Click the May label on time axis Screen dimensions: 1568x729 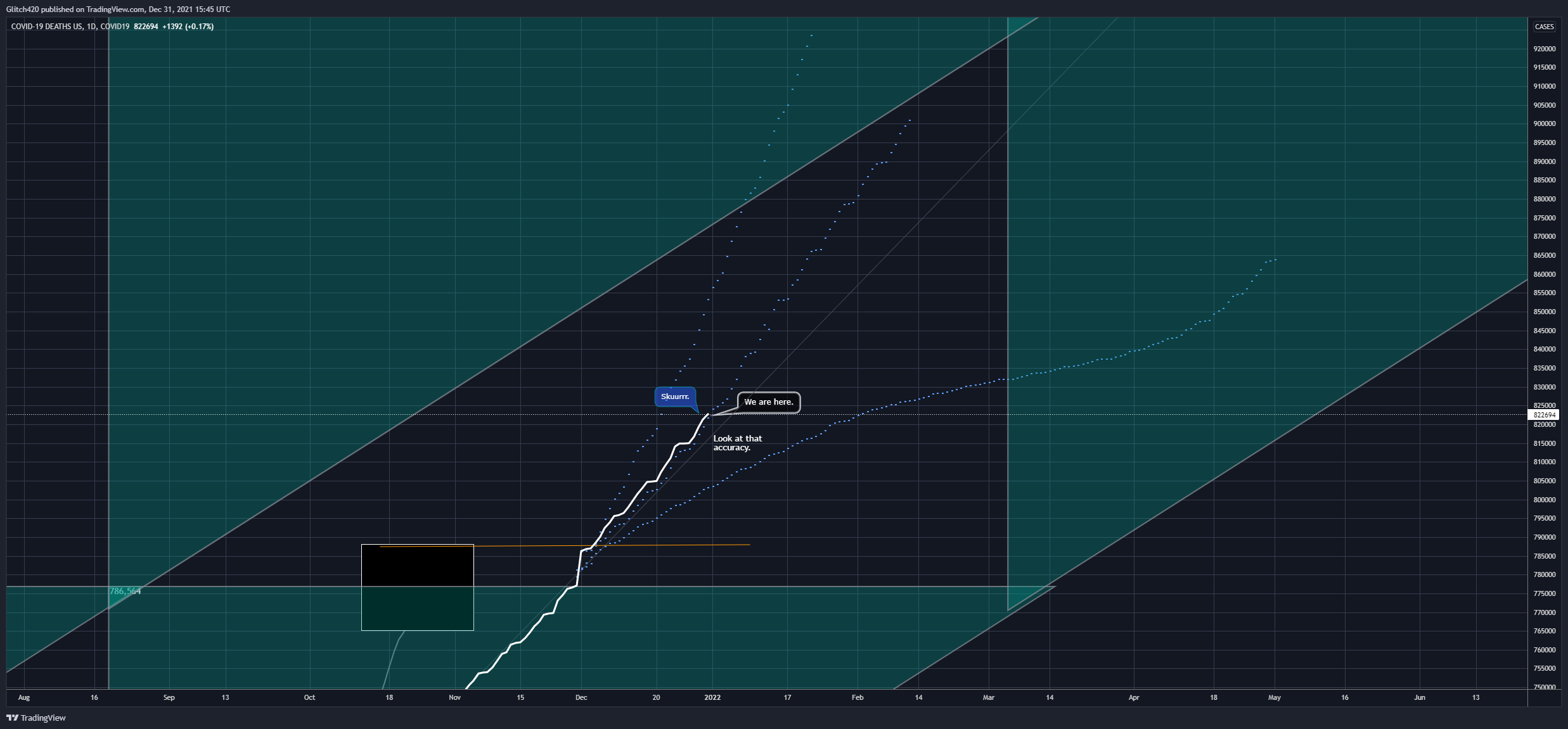pos(1275,697)
